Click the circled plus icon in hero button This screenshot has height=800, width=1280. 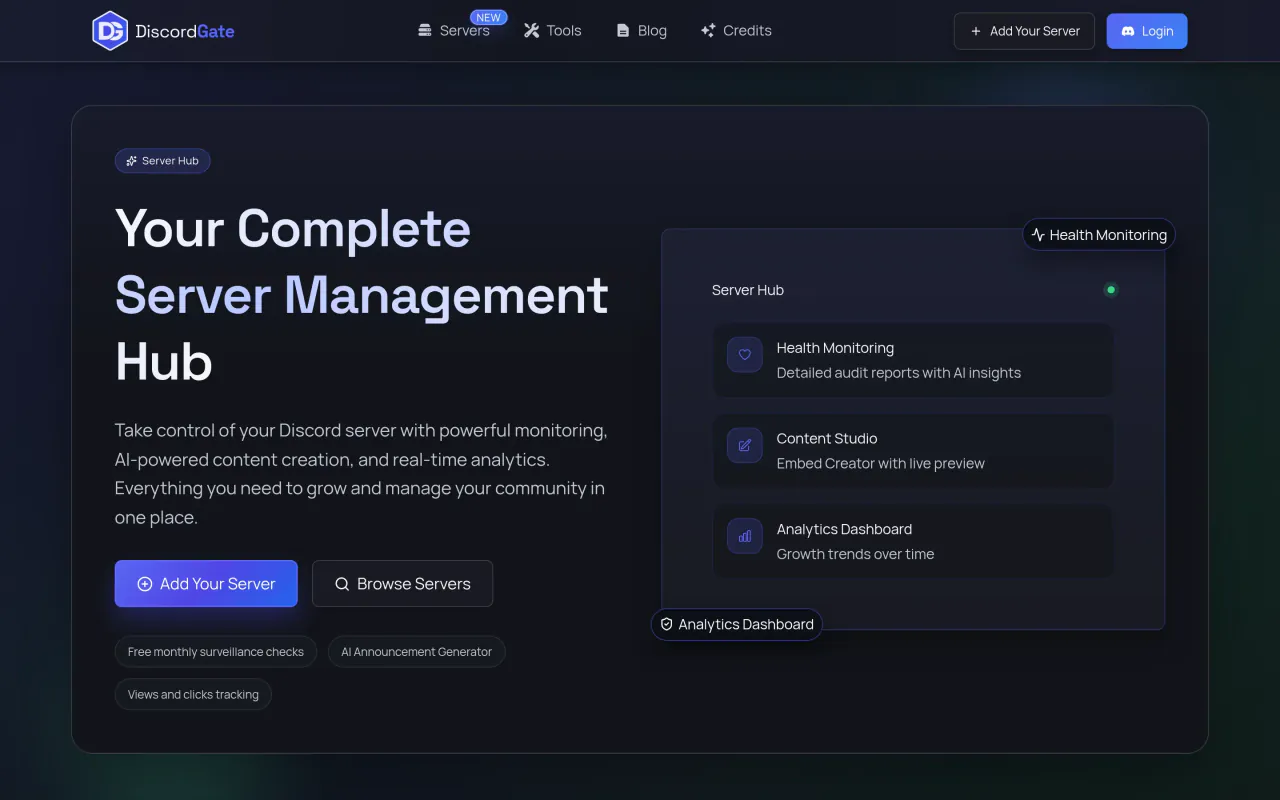tap(145, 584)
